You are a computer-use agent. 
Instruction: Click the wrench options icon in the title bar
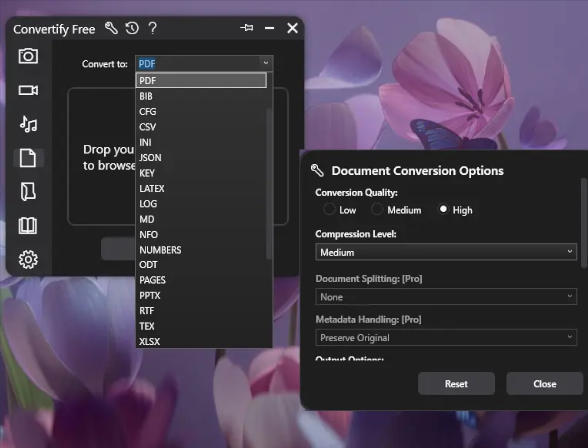[111, 28]
